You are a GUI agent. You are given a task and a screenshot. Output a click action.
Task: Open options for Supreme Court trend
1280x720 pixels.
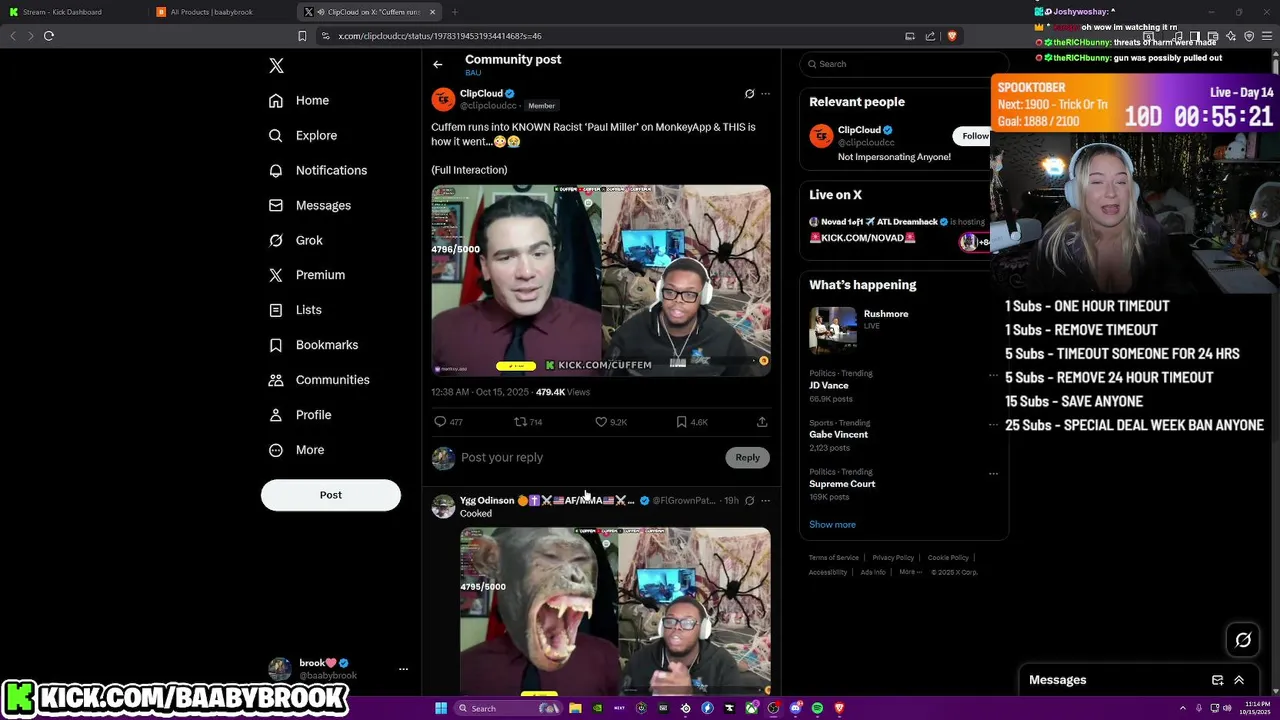pos(993,474)
